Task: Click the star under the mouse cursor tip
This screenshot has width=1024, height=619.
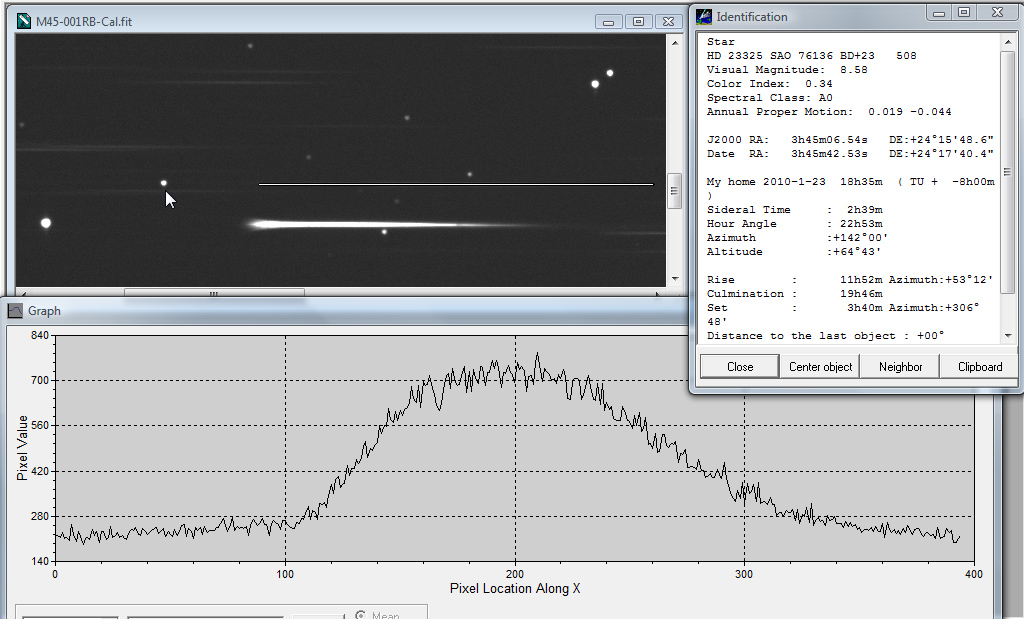Action: (164, 183)
